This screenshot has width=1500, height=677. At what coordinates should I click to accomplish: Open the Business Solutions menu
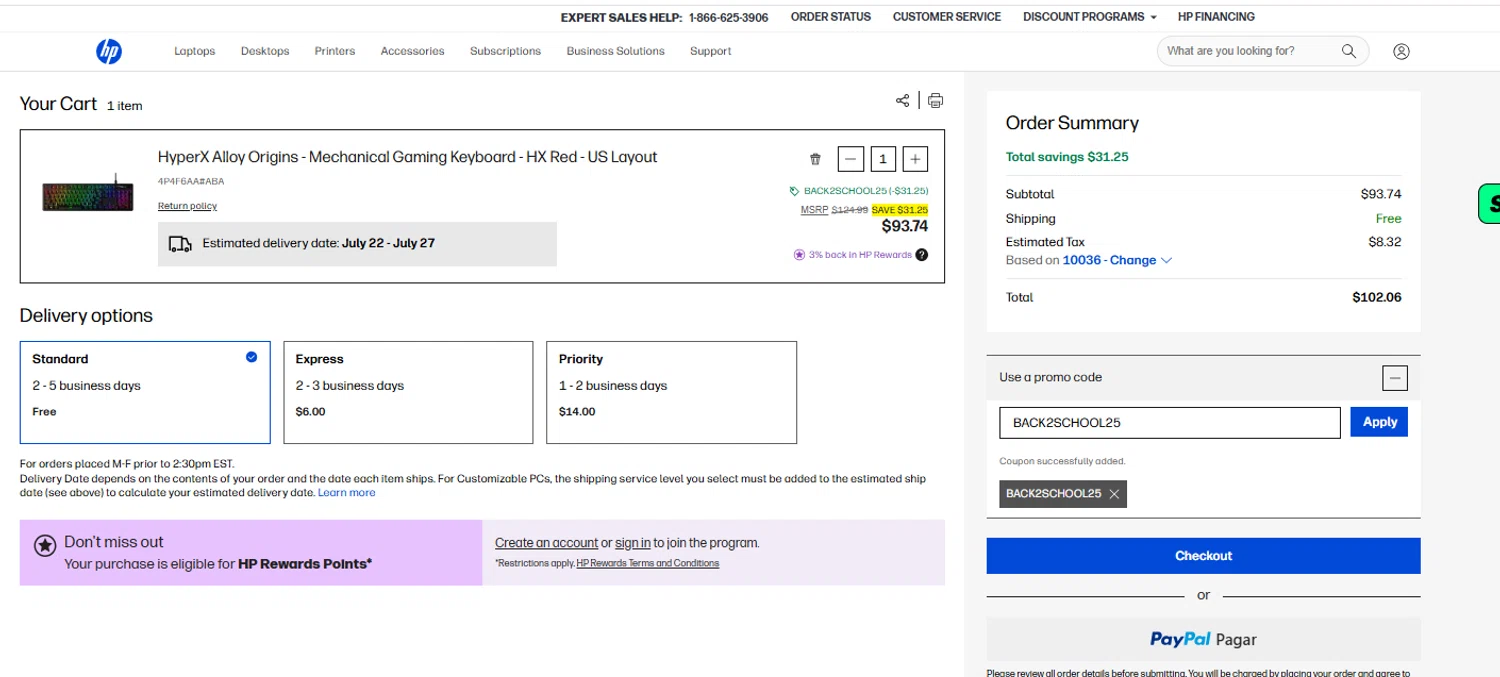click(x=615, y=51)
